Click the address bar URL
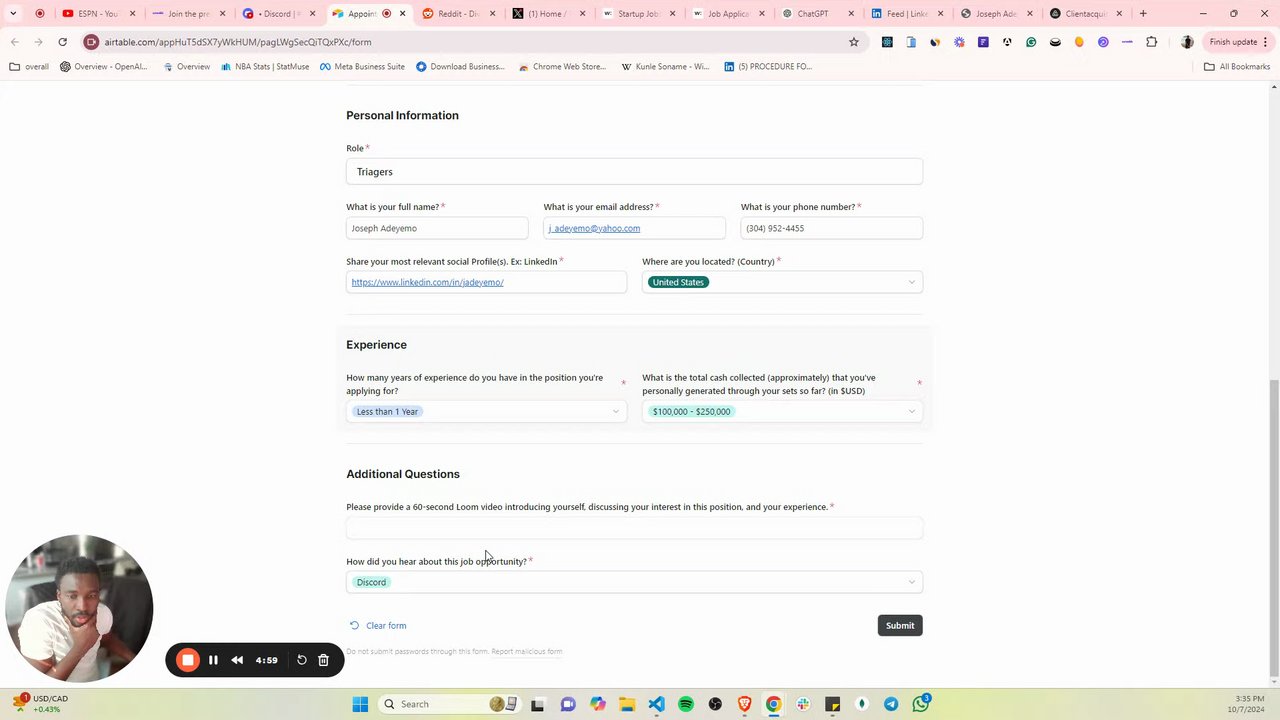 (x=238, y=42)
